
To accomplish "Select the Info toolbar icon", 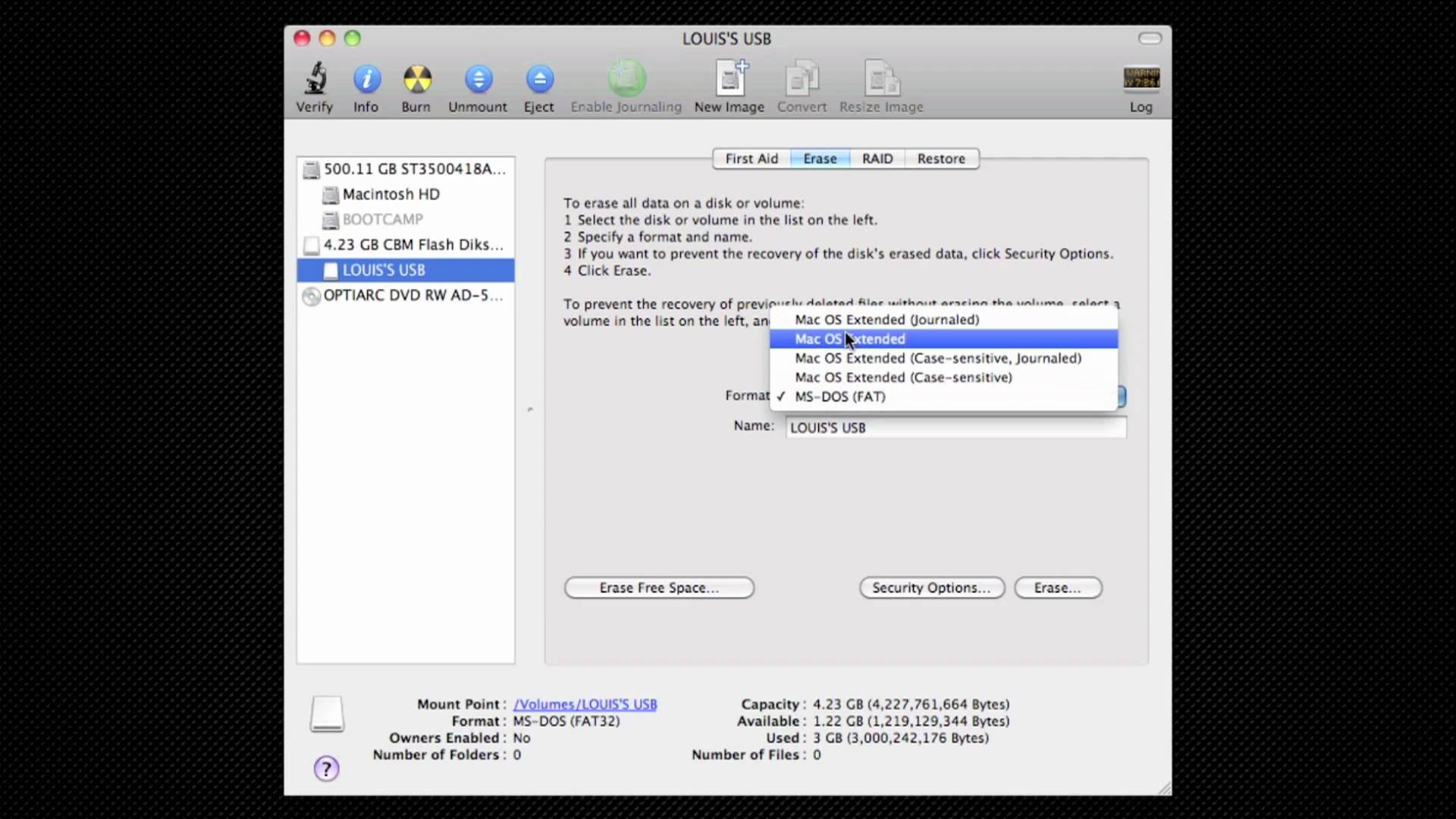I will pyautogui.click(x=366, y=86).
